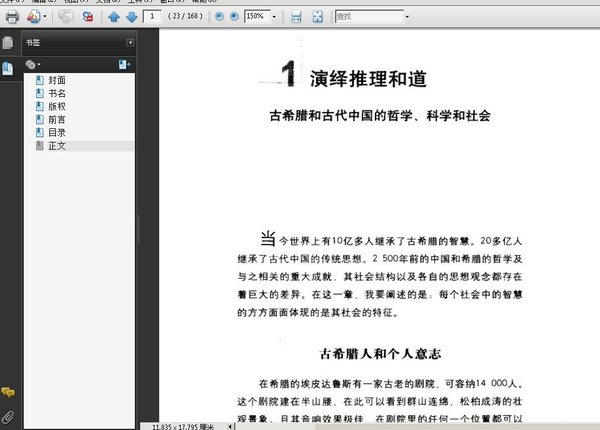Open the Comments panel icon
This screenshot has width=600, height=430.
pyautogui.click(x=8, y=392)
